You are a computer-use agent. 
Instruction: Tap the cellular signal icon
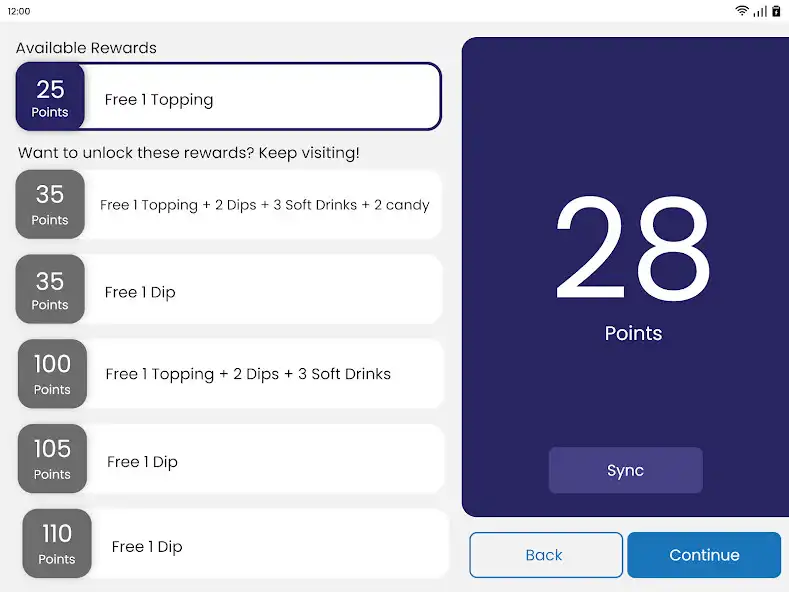click(x=760, y=11)
